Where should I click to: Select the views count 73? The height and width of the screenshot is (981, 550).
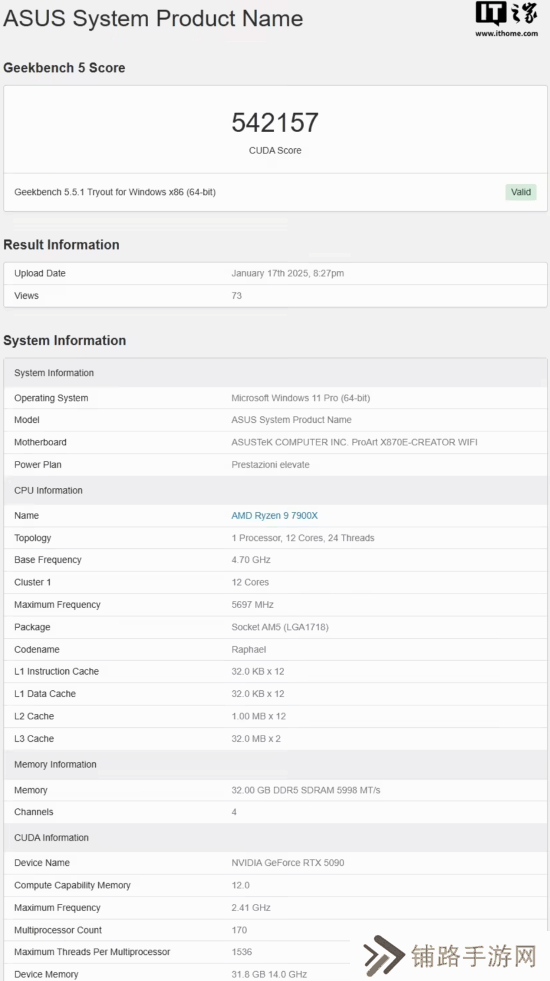[237, 295]
